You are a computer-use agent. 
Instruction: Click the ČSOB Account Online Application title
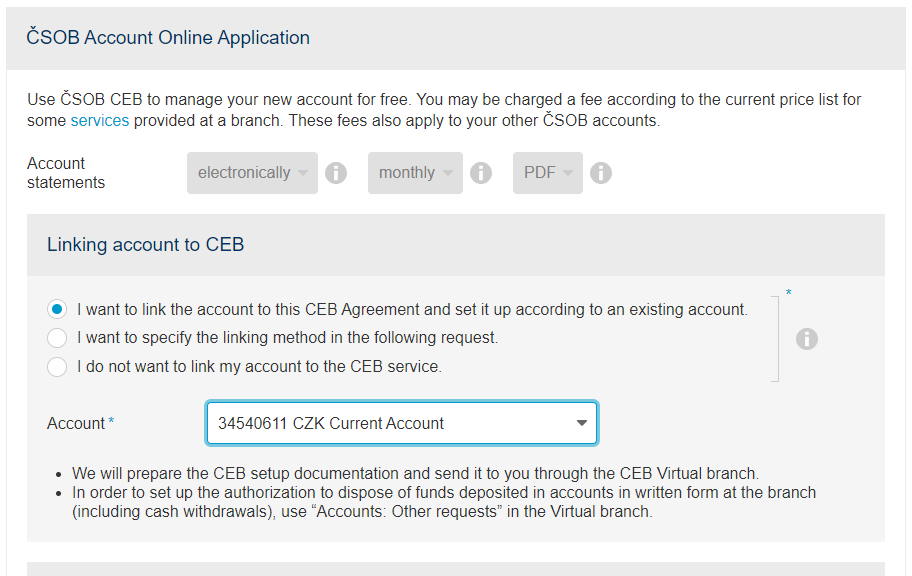(168, 37)
